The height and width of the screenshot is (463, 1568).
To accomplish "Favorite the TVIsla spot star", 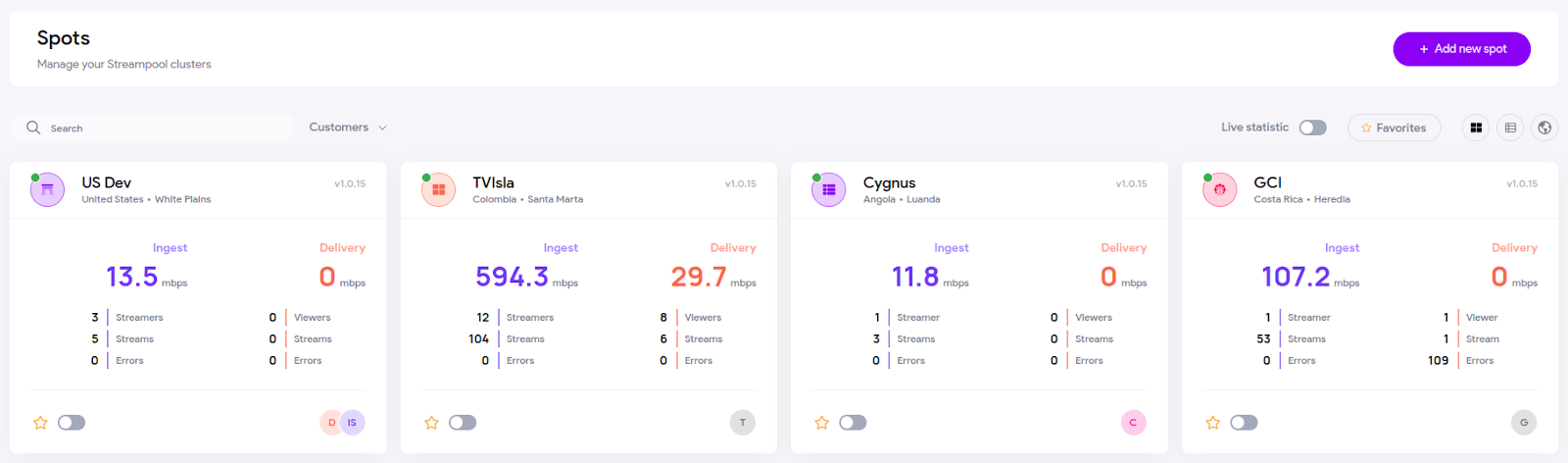I will [x=431, y=423].
